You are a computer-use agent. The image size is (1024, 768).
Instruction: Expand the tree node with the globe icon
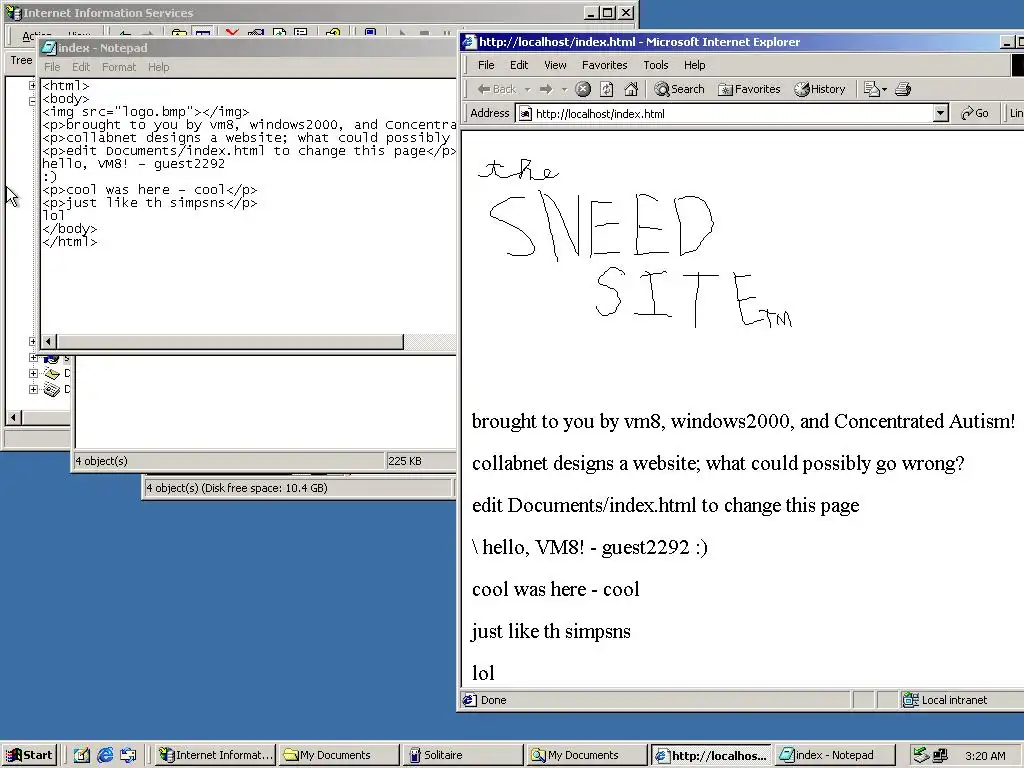[33, 358]
